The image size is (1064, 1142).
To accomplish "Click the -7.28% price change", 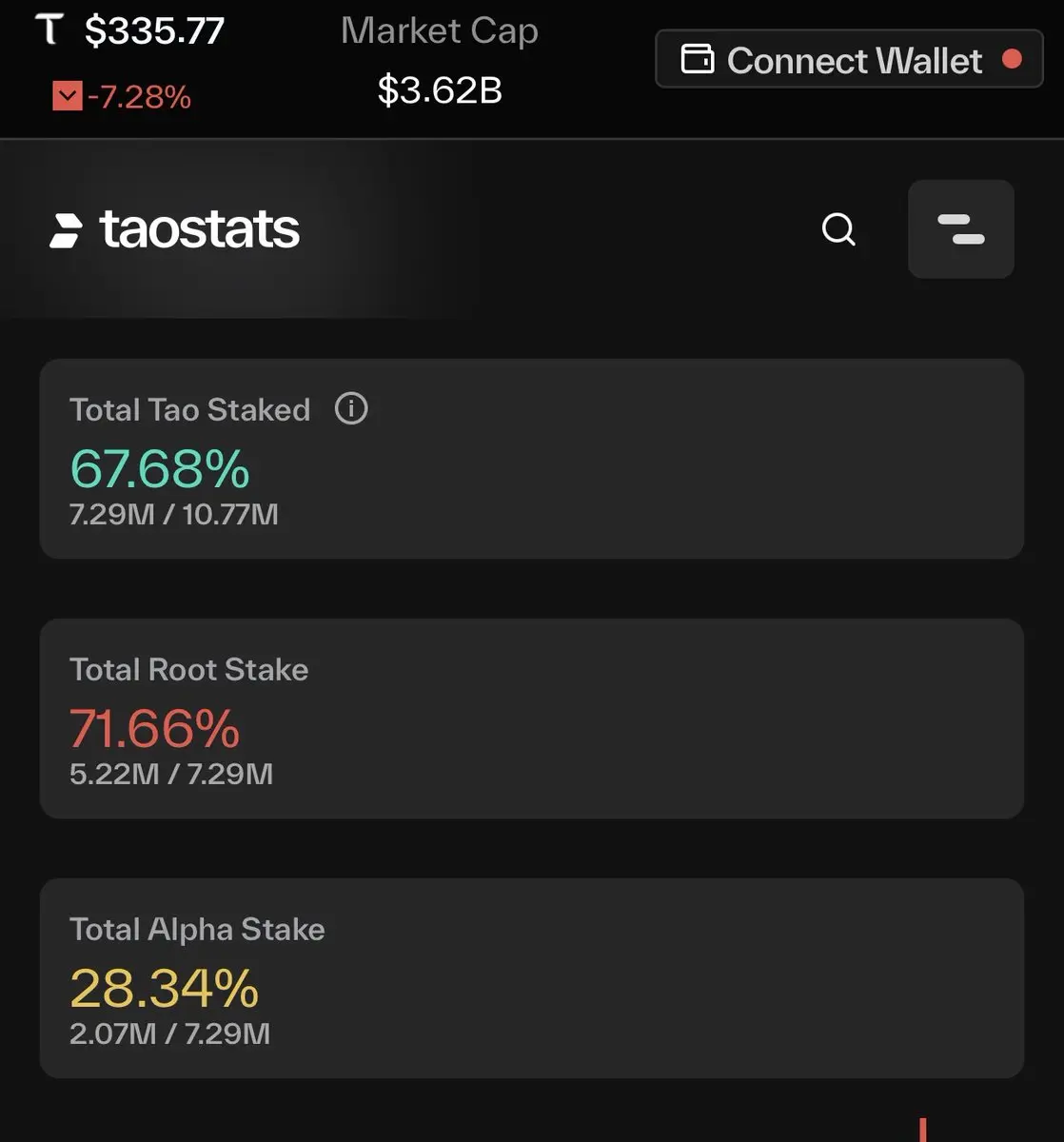I will pyautogui.click(x=139, y=96).
